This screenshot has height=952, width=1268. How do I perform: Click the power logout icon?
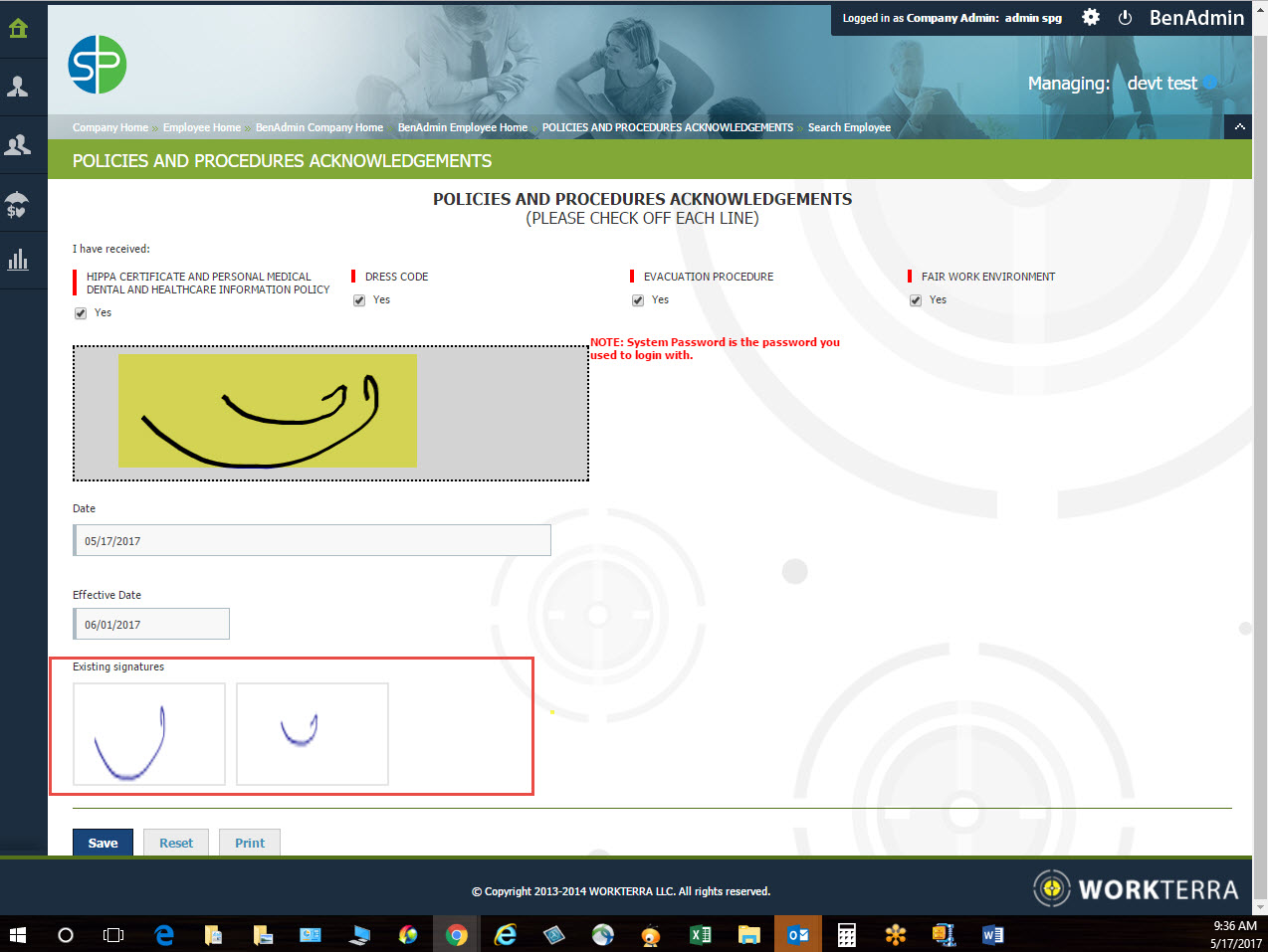1125,18
